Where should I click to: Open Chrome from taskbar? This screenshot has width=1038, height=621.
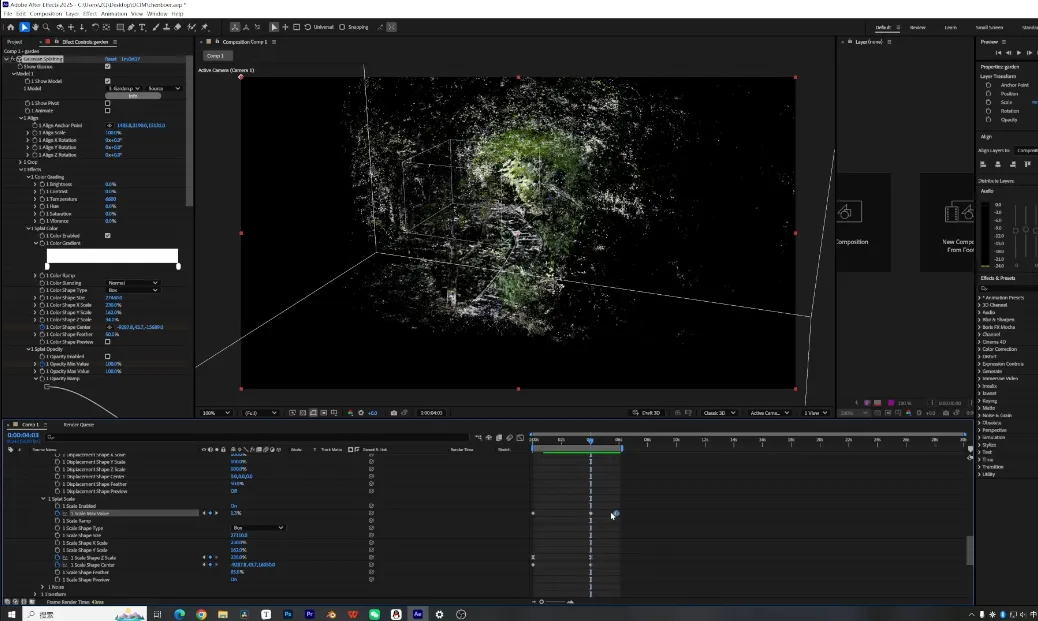tap(201, 614)
